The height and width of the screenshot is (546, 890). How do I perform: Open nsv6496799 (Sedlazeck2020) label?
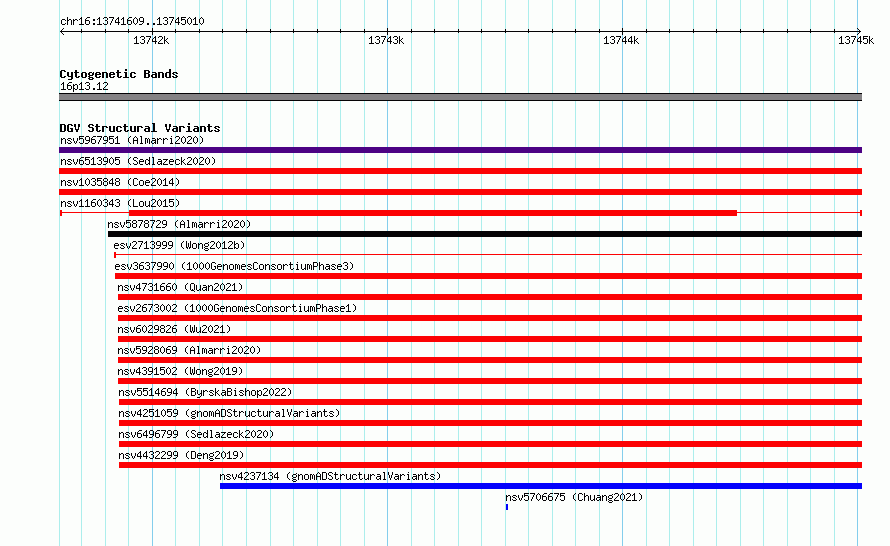[x=196, y=434]
